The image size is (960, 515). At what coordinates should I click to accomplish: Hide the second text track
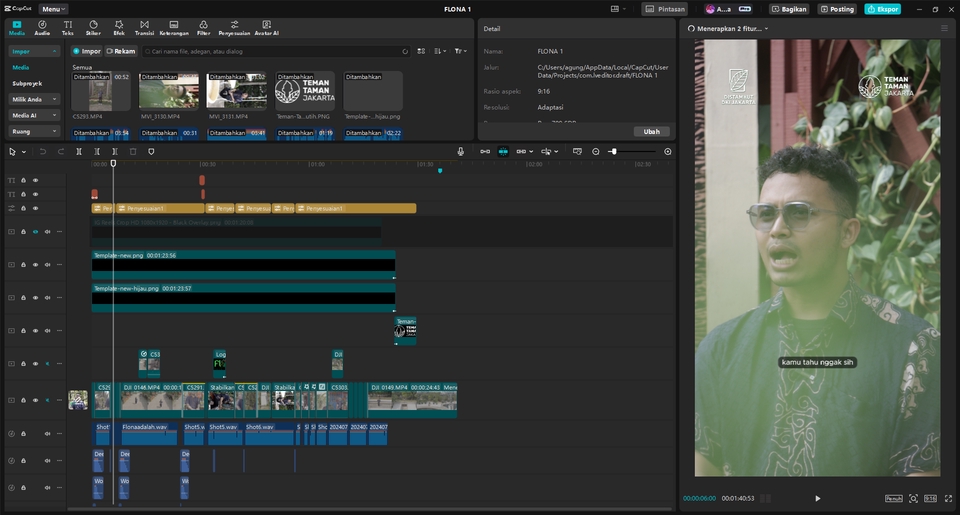tap(36, 194)
